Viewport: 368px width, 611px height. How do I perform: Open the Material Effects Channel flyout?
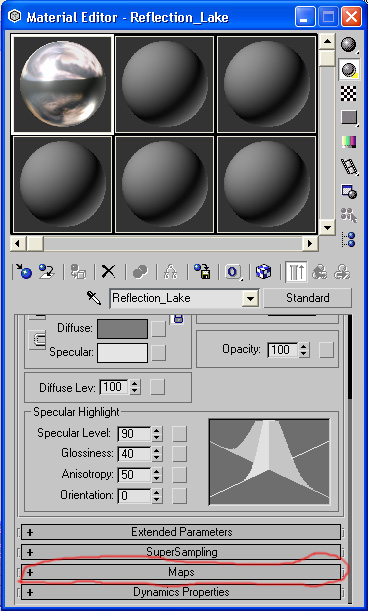[233, 272]
